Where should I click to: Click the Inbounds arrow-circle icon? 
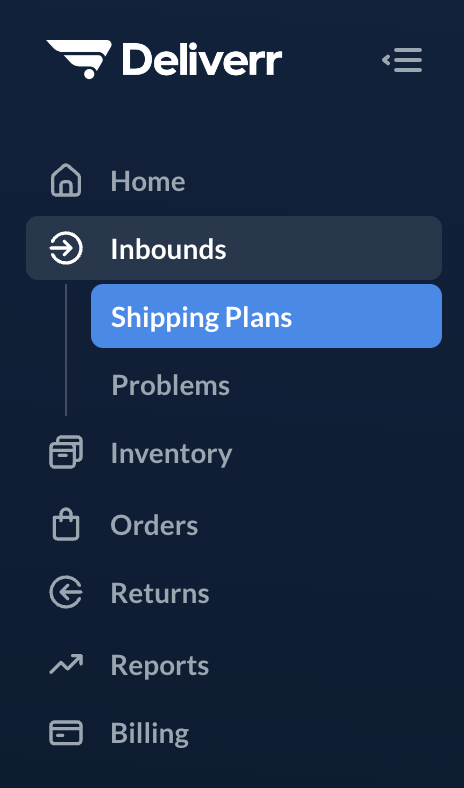pyautogui.click(x=66, y=248)
